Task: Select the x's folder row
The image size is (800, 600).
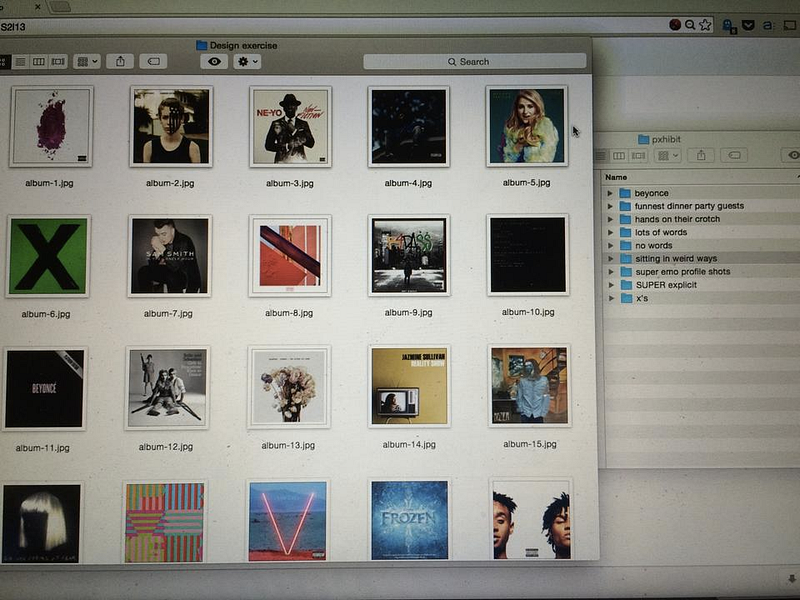Action: (x=702, y=298)
